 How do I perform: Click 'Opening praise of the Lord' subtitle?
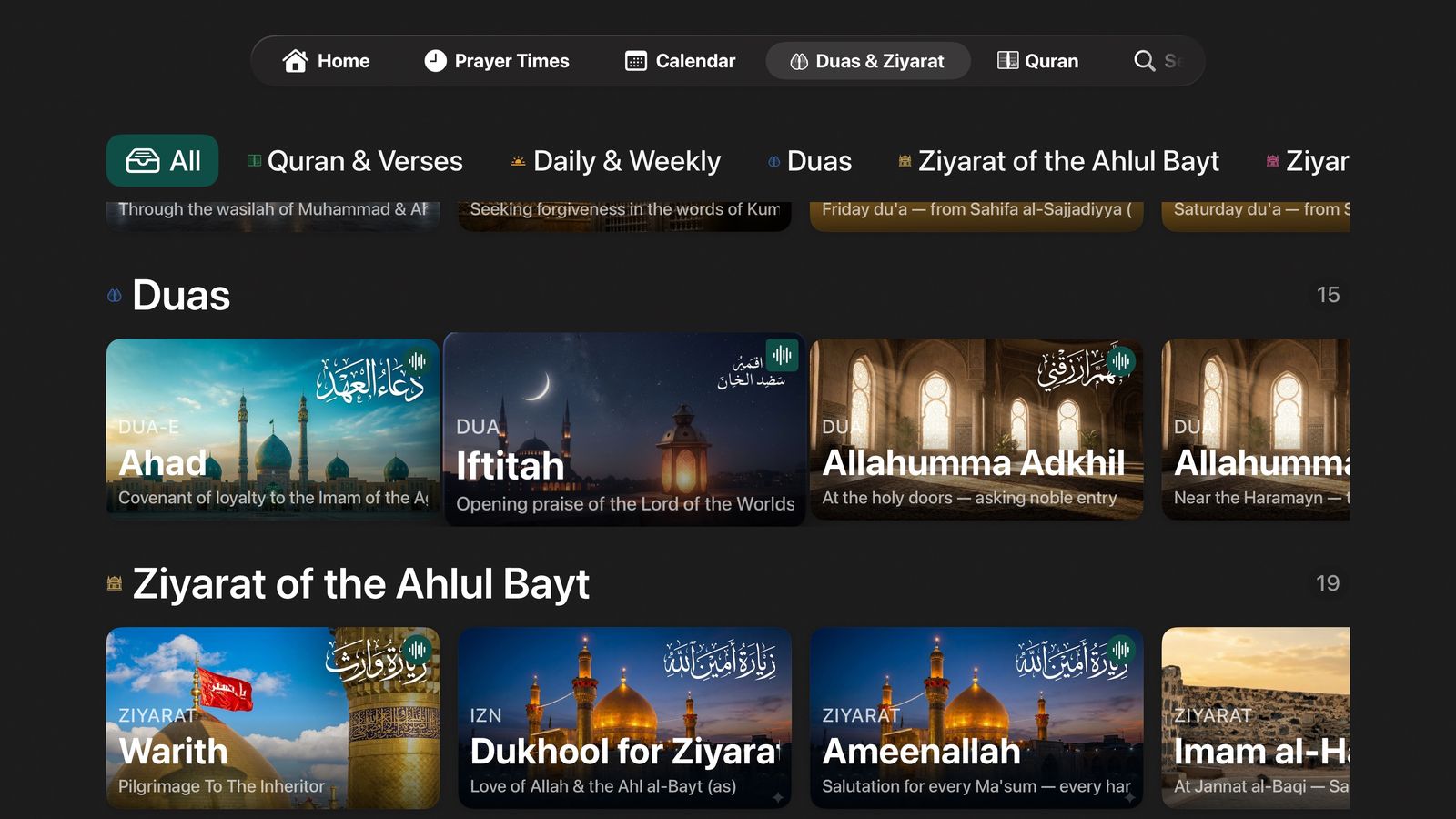[625, 504]
